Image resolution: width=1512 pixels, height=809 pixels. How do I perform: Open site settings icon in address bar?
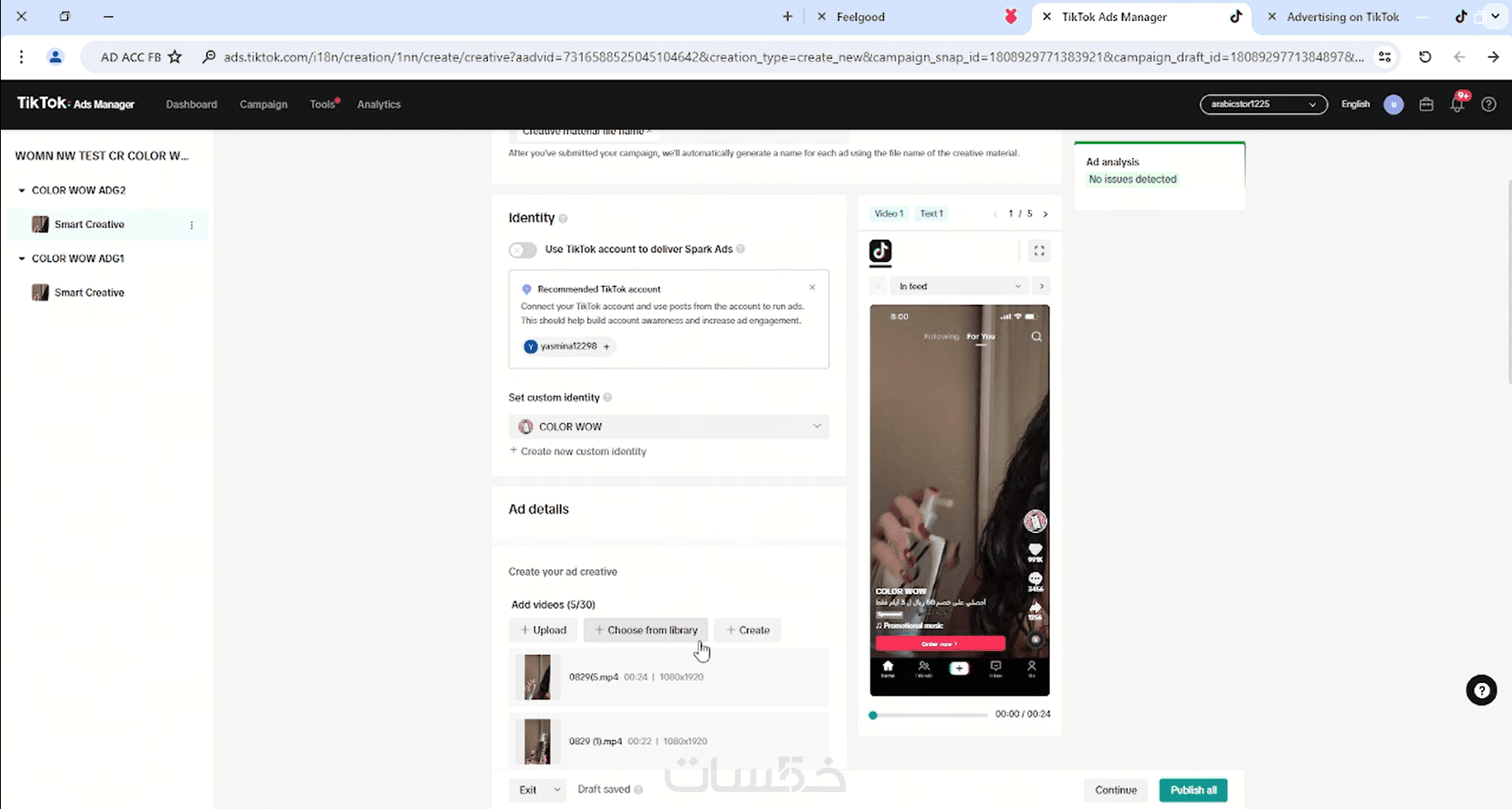pyautogui.click(x=1384, y=57)
